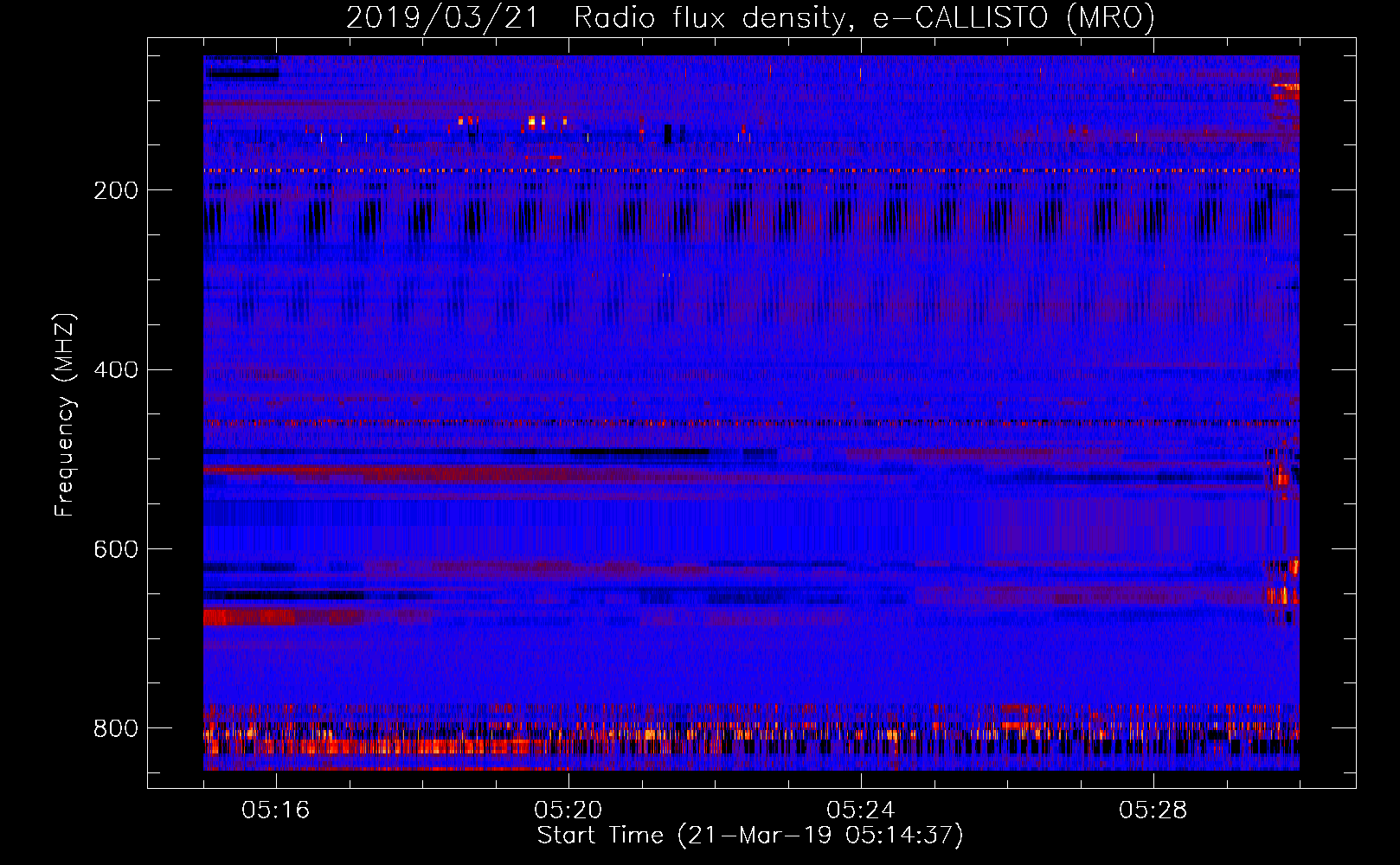
Task: Click the plot title '2019/03/21 Radio flux density, e-CALLISTO (MRO)'
Action: click(750, 18)
